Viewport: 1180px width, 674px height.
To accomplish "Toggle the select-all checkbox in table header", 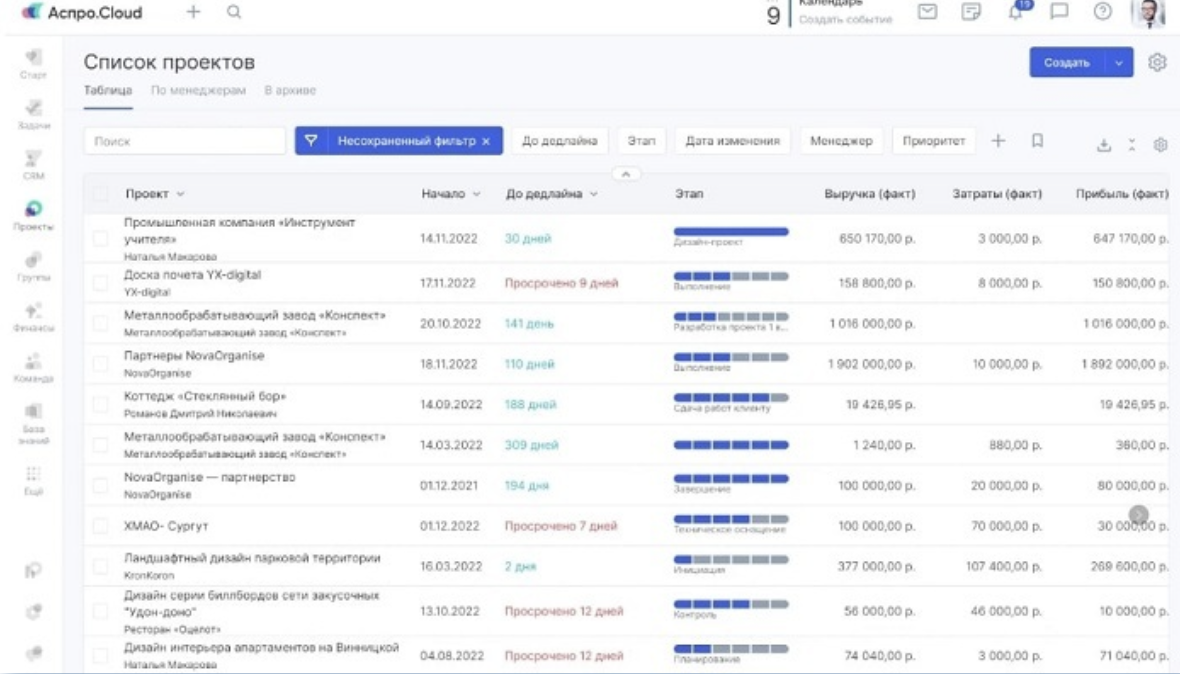I will [100, 194].
